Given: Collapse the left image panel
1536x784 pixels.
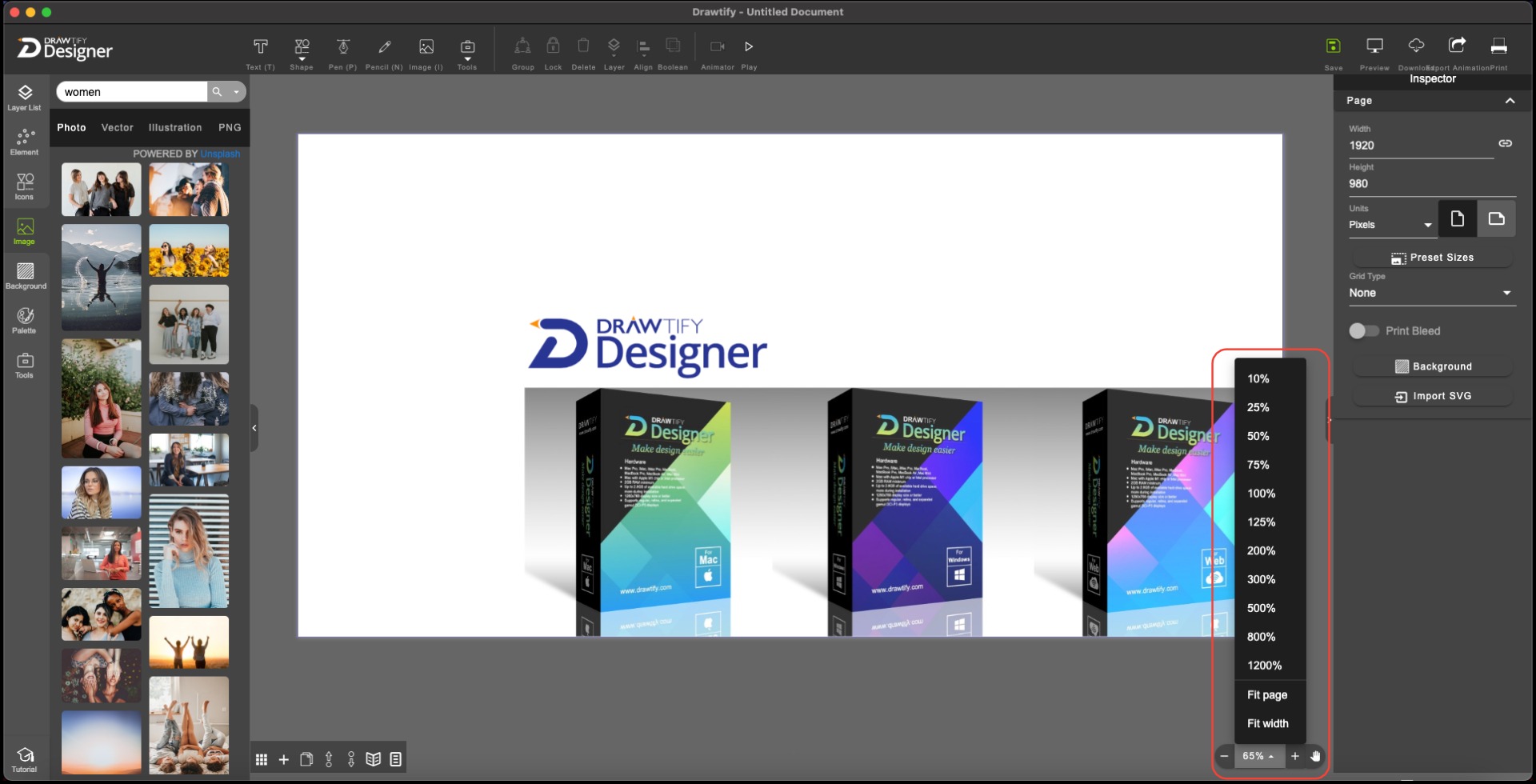Looking at the screenshot, I should [254, 428].
